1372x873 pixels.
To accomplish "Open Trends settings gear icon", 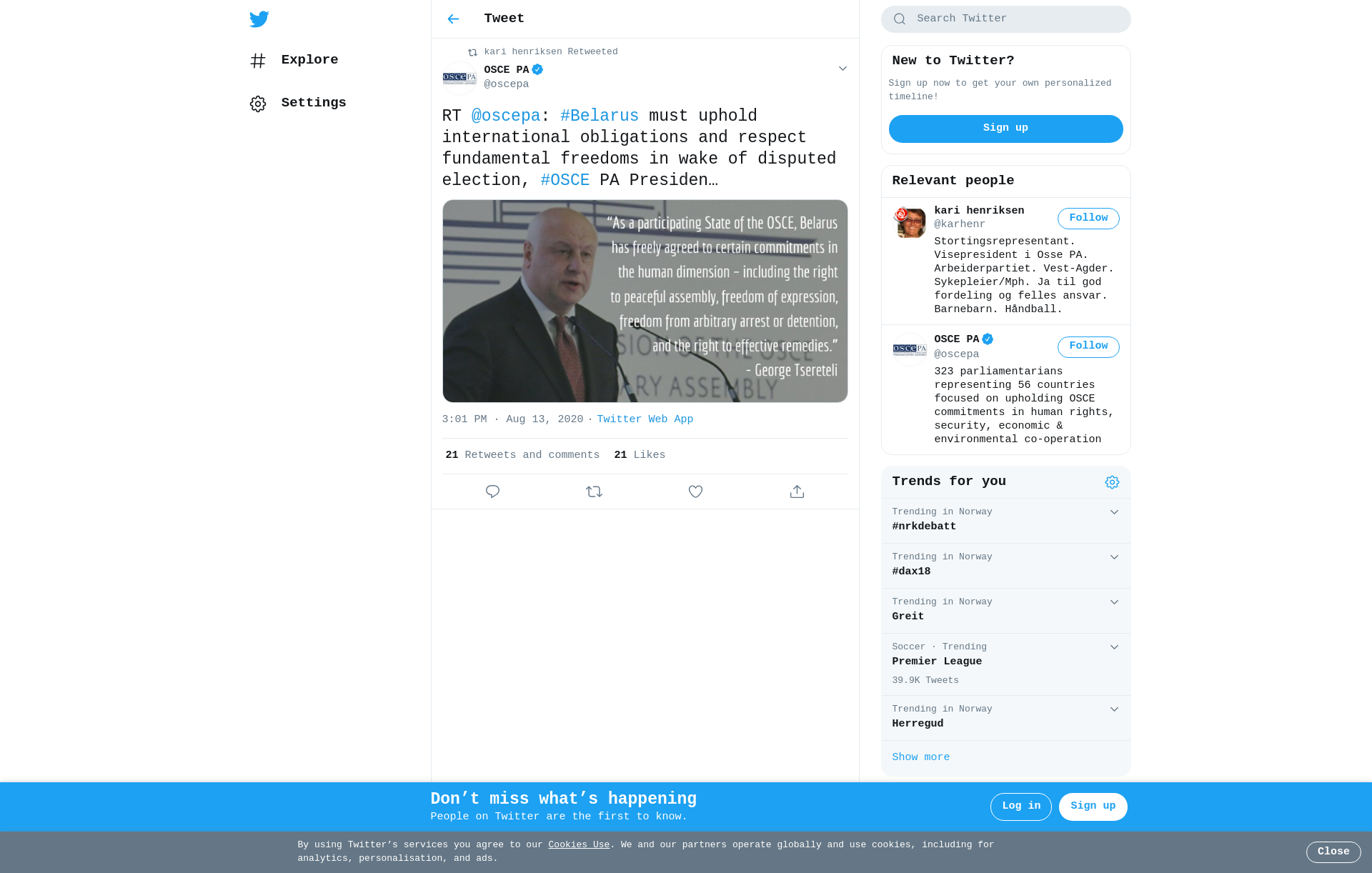I will click(1112, 482).
